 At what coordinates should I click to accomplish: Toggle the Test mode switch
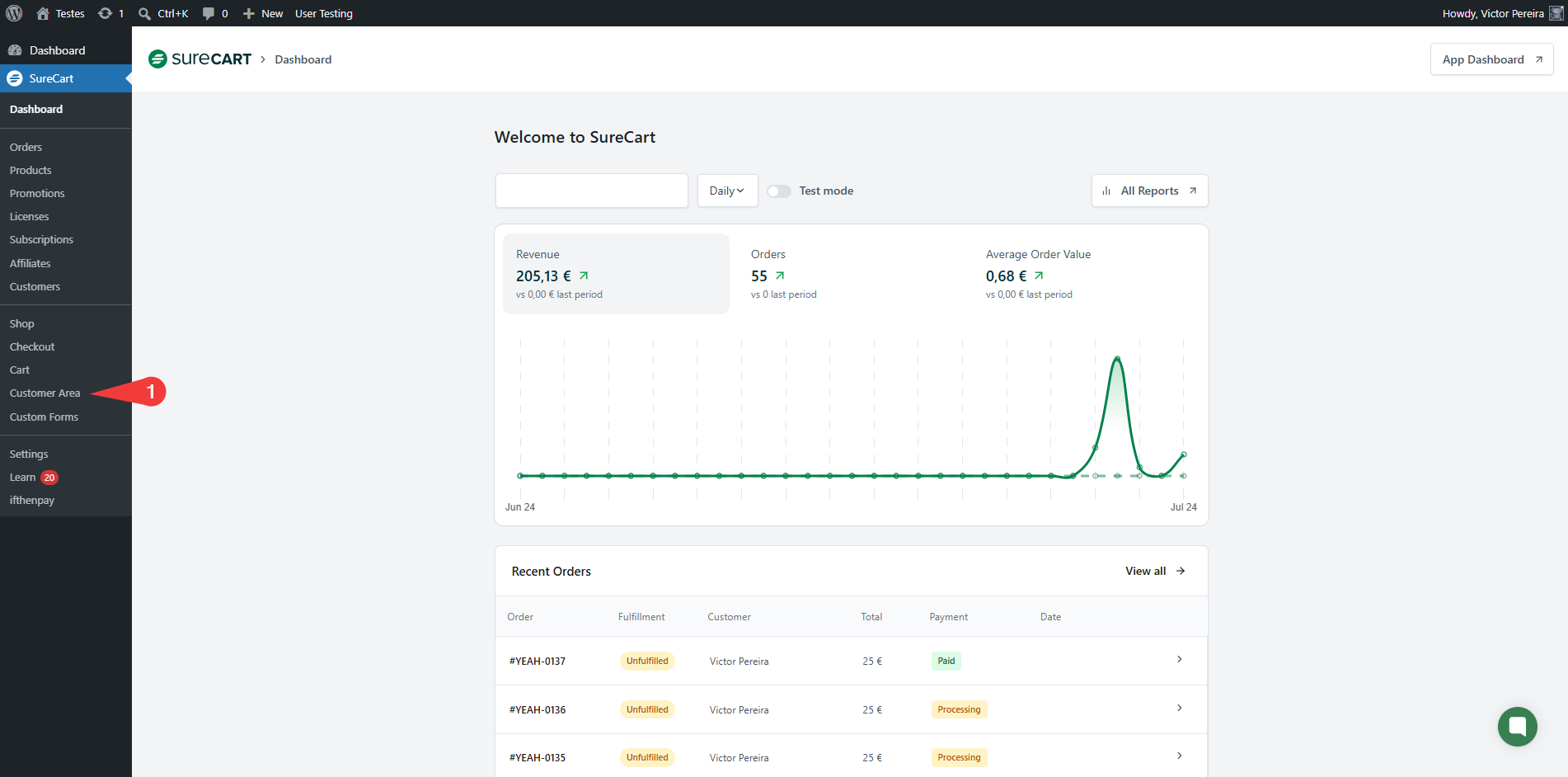pyautogui.click(x=779, y=191)
